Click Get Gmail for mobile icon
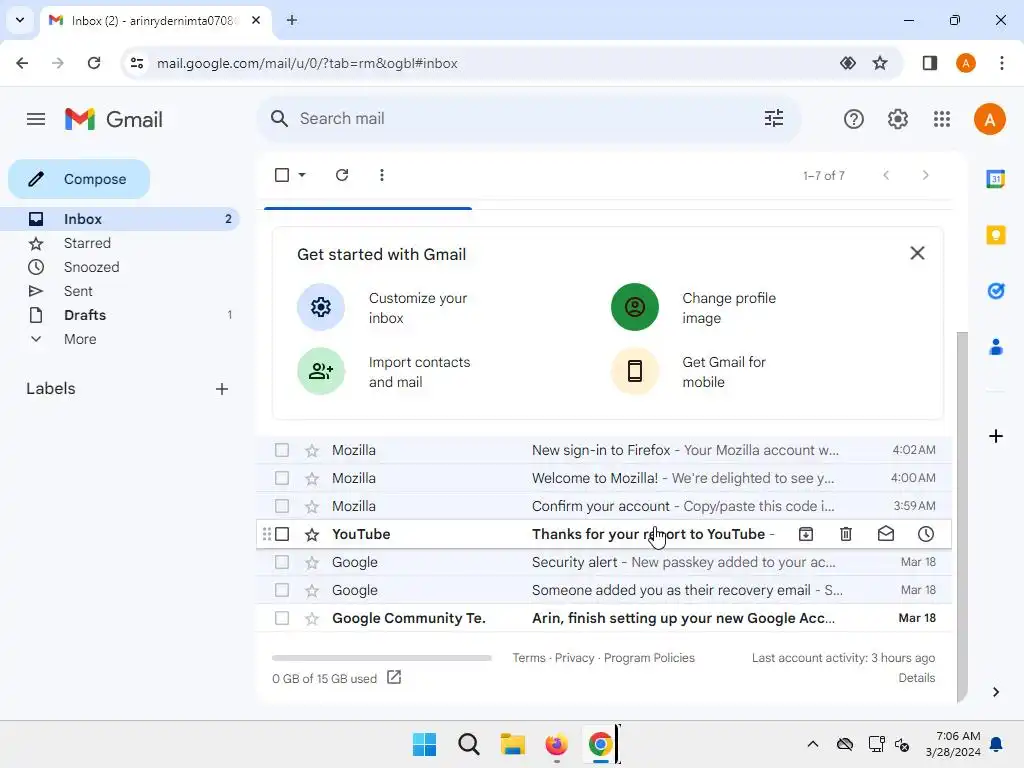Viewport: 1024px width, 768px height. pyautogui.click(x=635, y=371)
